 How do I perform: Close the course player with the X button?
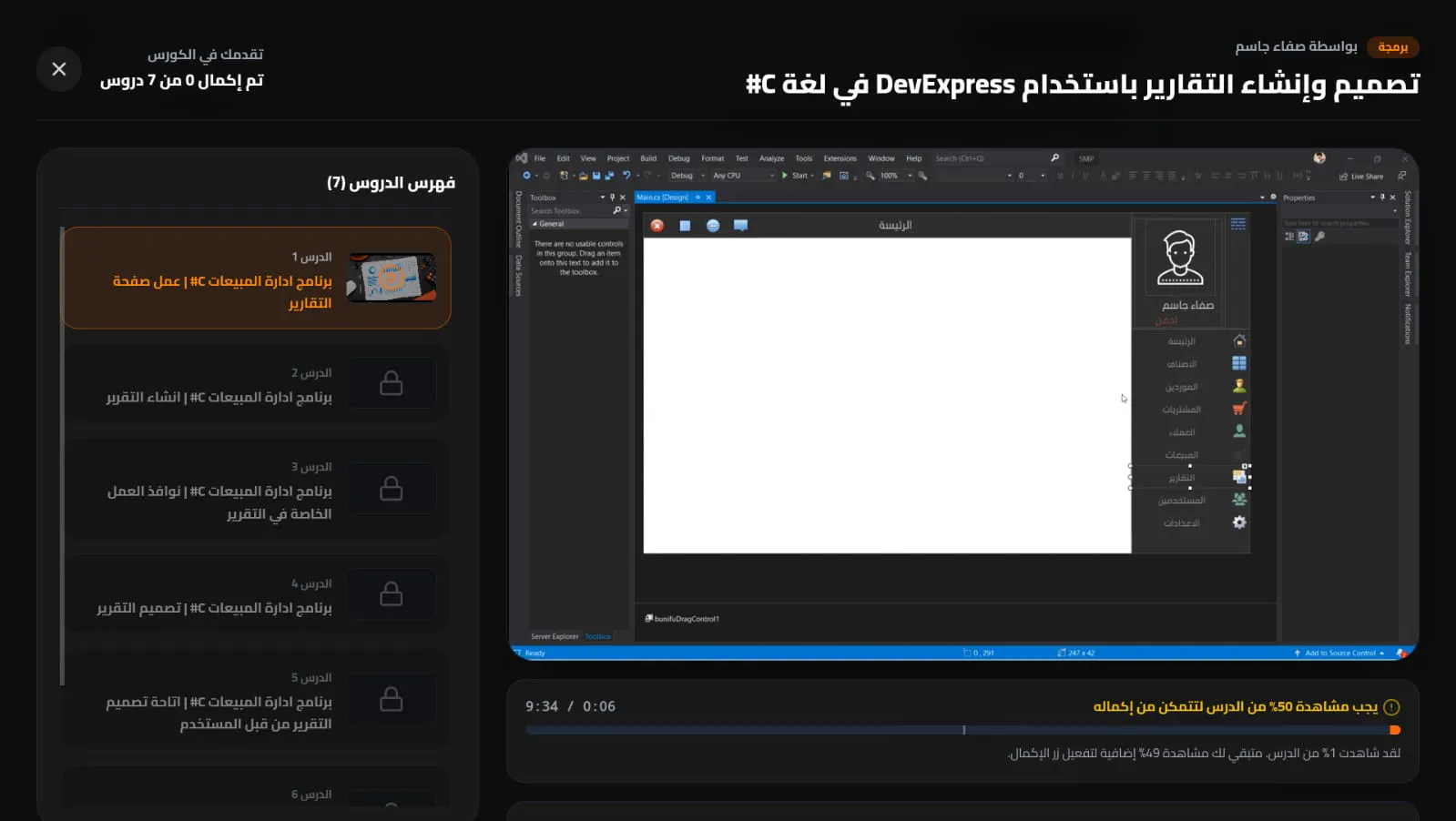click(x=59, y=69)
